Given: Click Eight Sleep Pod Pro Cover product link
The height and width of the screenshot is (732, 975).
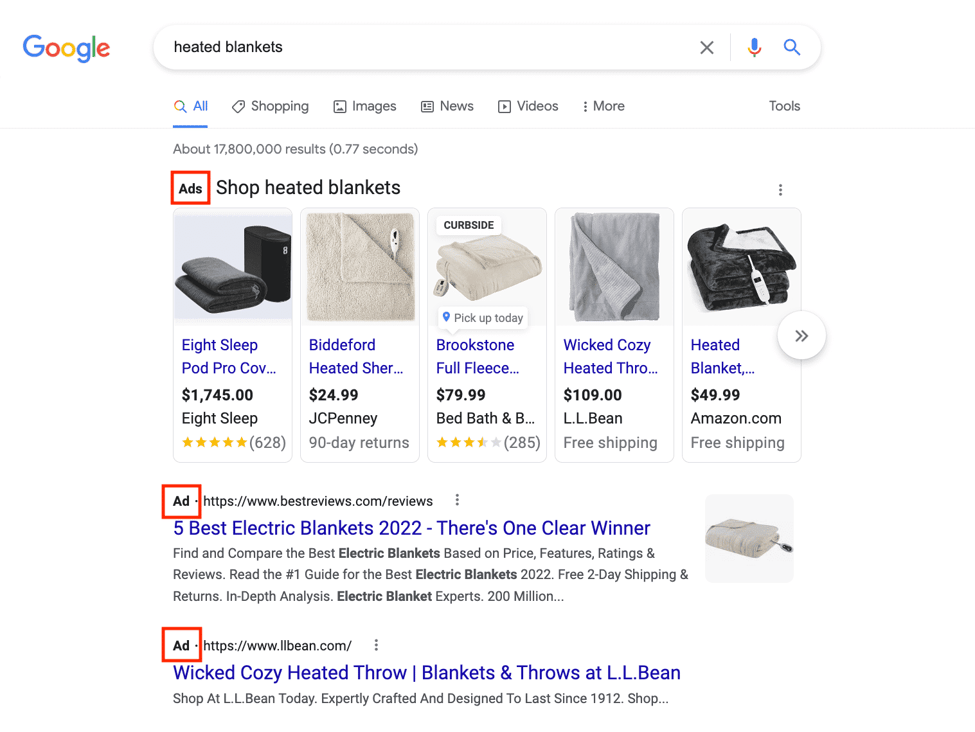Looking at the screenshot, I should coord(229,356).
